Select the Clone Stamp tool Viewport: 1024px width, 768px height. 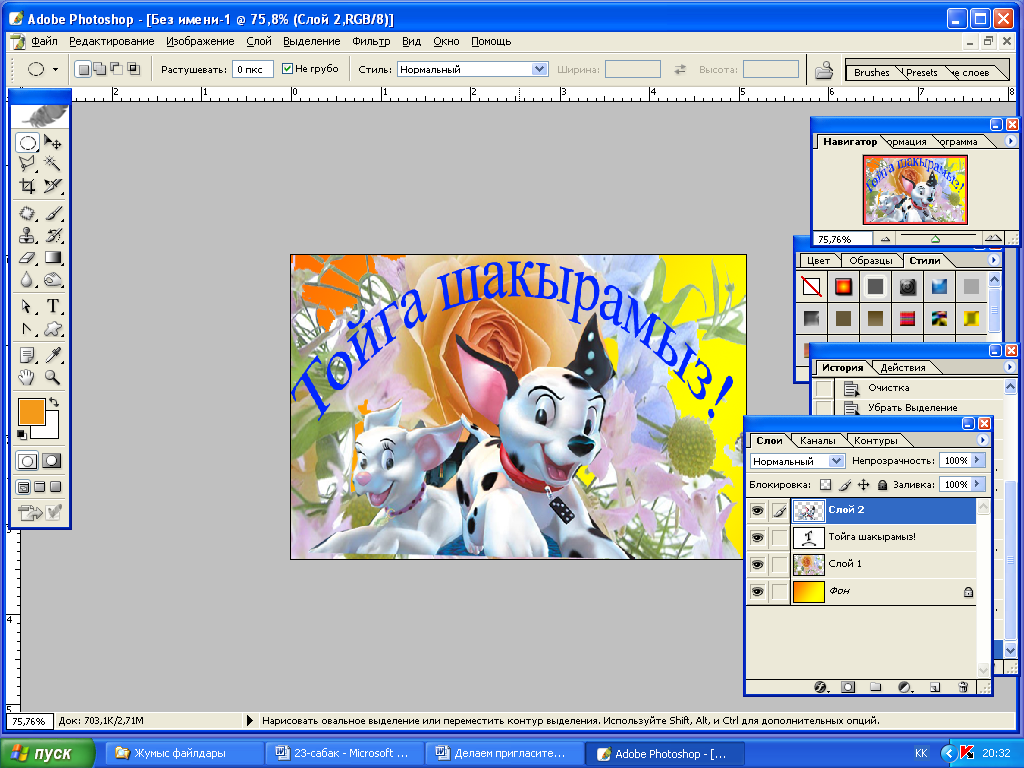[x=27, y=234]
